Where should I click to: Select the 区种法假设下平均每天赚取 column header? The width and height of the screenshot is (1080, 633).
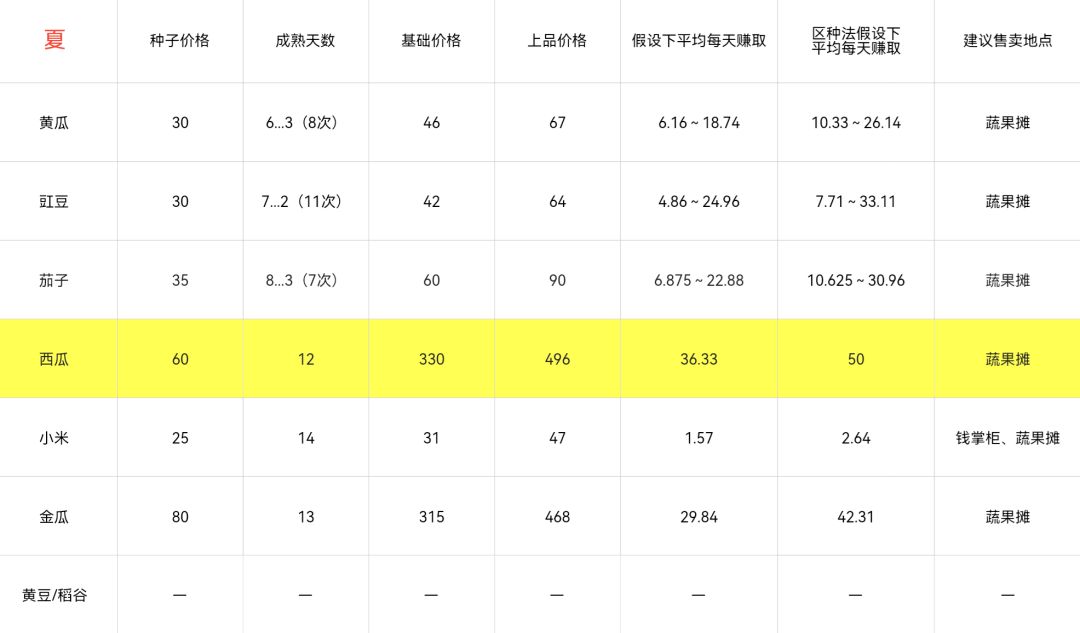pos(856,41)
